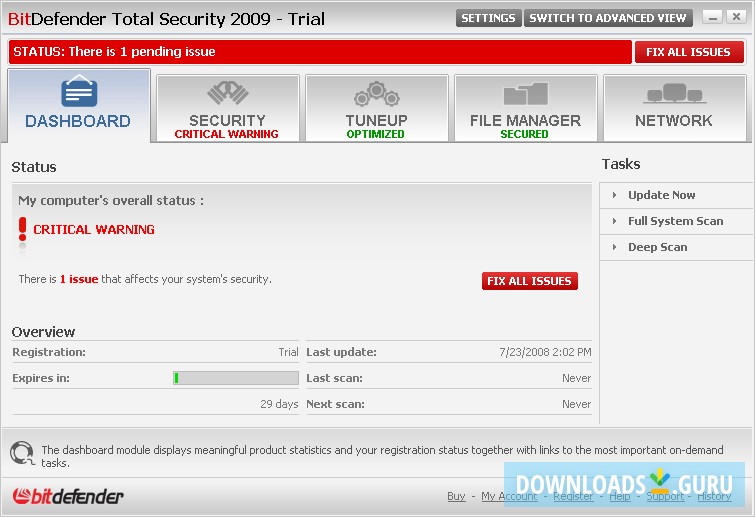Open the Help link
This screenshot has height=517, width=755.
coord(620,496)
